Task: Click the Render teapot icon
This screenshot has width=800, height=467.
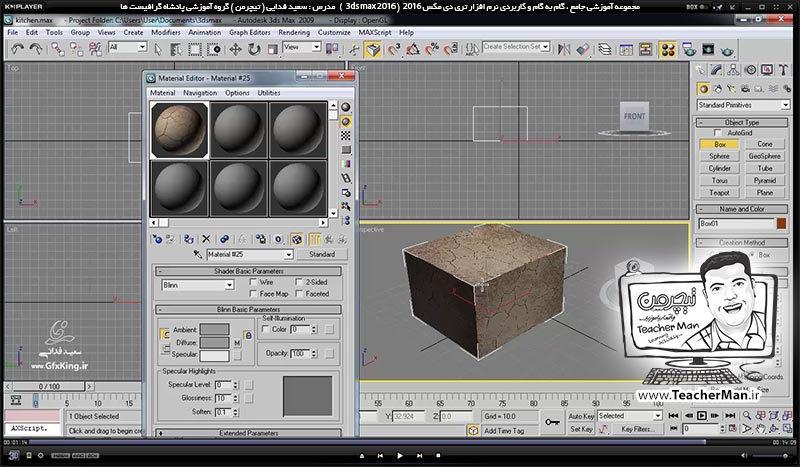Action: (728, 50)
